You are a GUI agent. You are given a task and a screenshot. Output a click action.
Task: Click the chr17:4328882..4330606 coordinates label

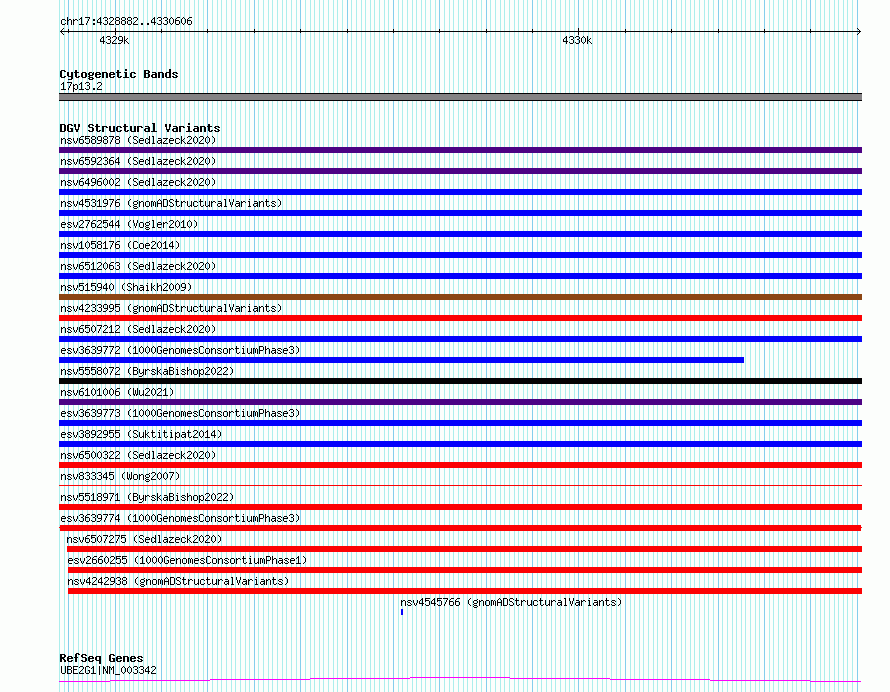(x=126, y=22)
